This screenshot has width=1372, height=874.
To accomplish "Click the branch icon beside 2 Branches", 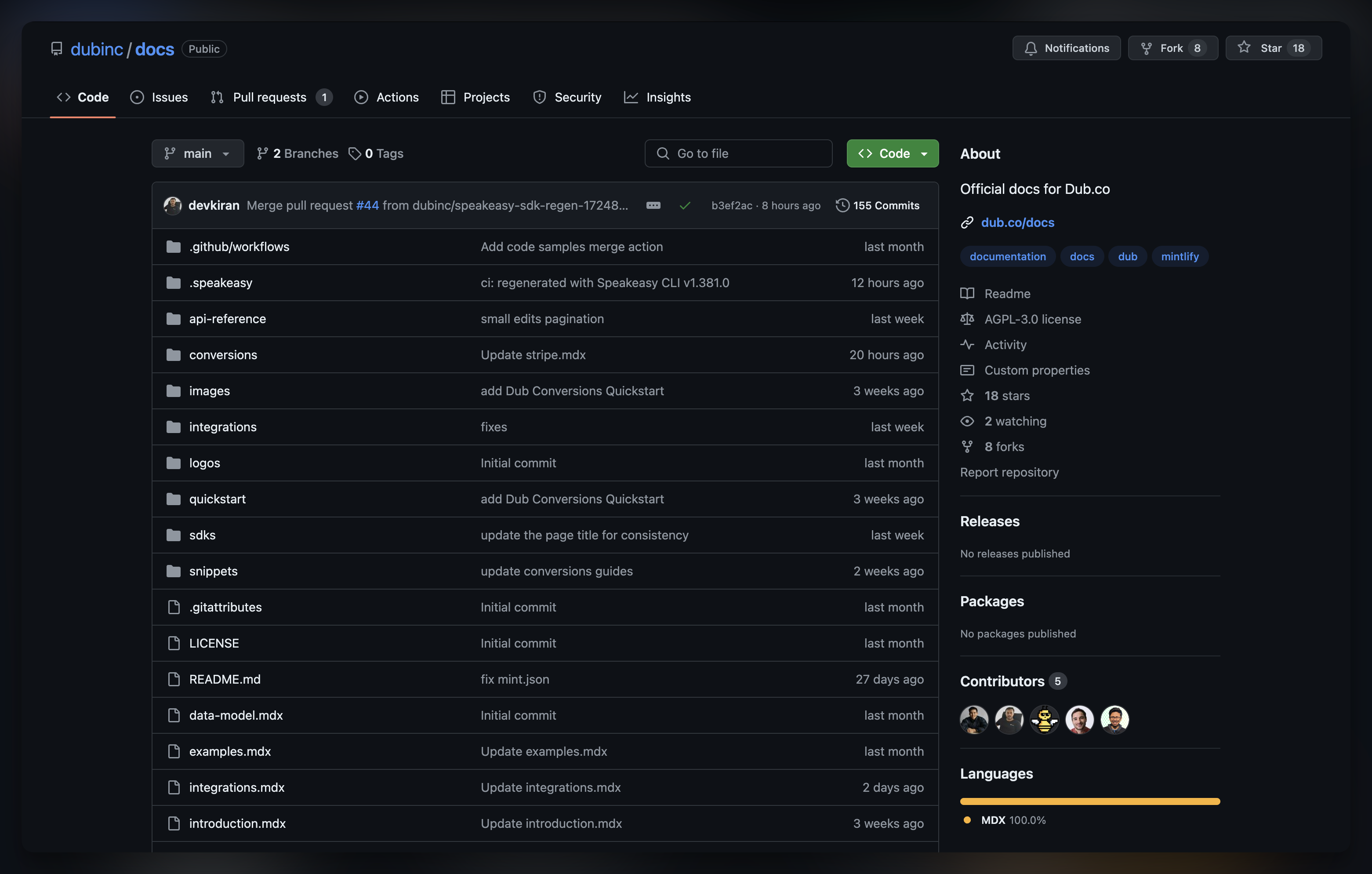I will [x=262, y=153].
